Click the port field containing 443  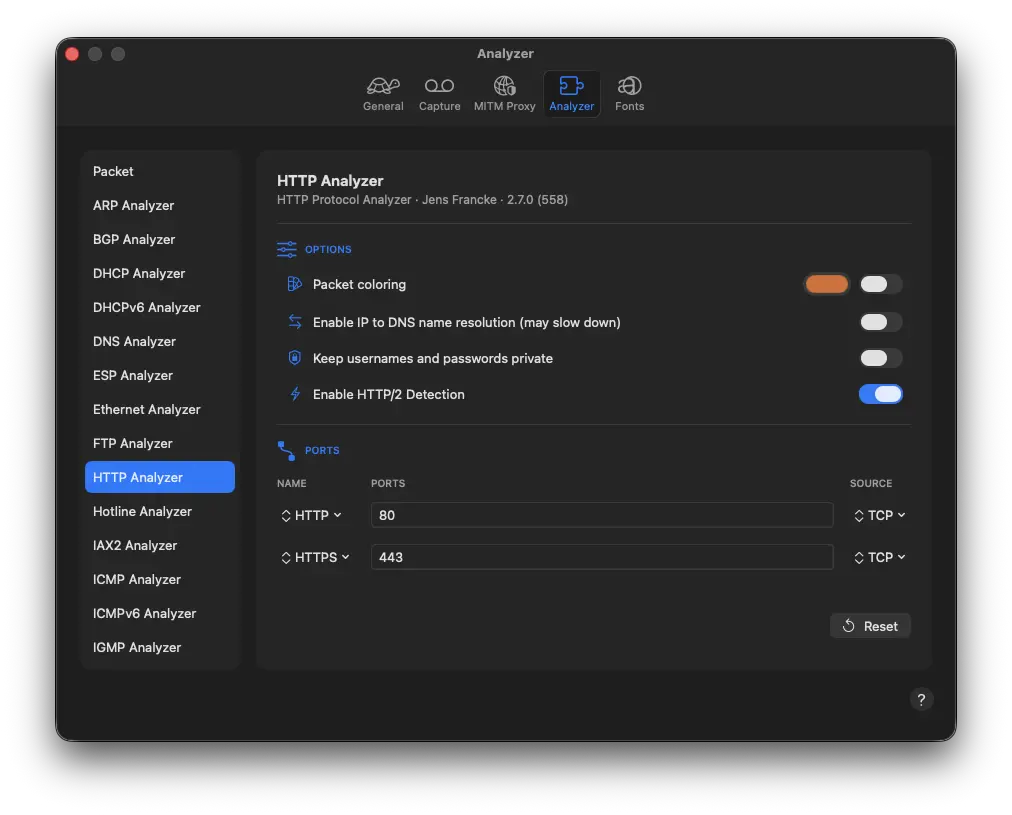click(602, 557)
